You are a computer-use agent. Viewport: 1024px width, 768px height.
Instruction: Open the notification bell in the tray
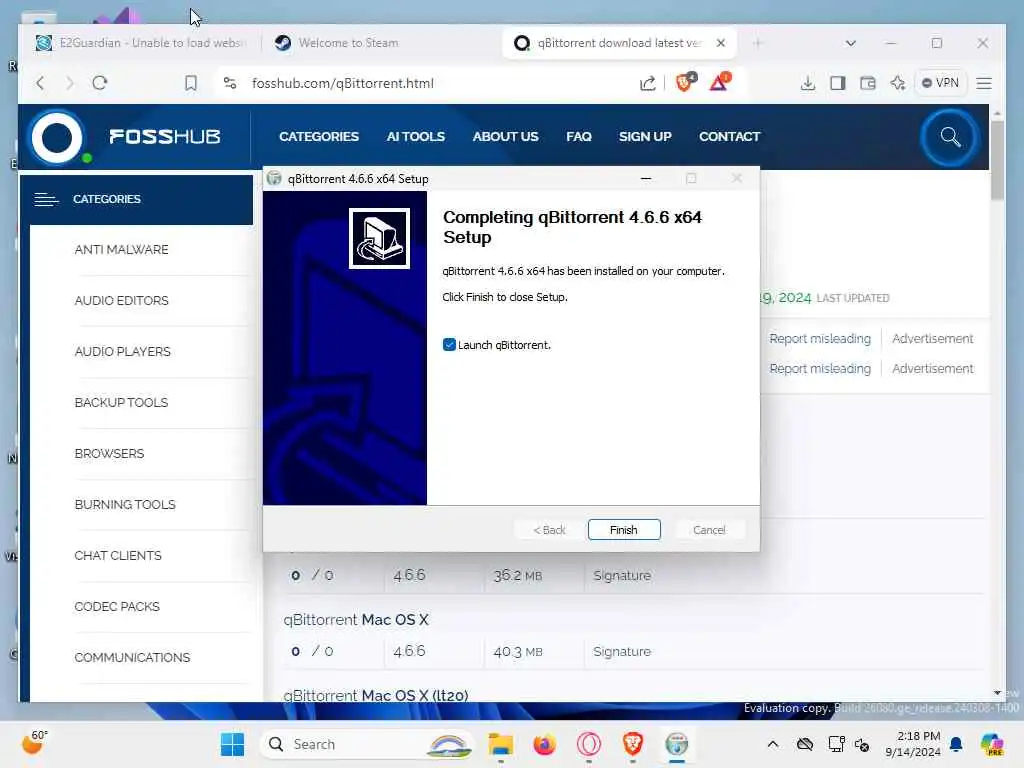pos(956,744)
